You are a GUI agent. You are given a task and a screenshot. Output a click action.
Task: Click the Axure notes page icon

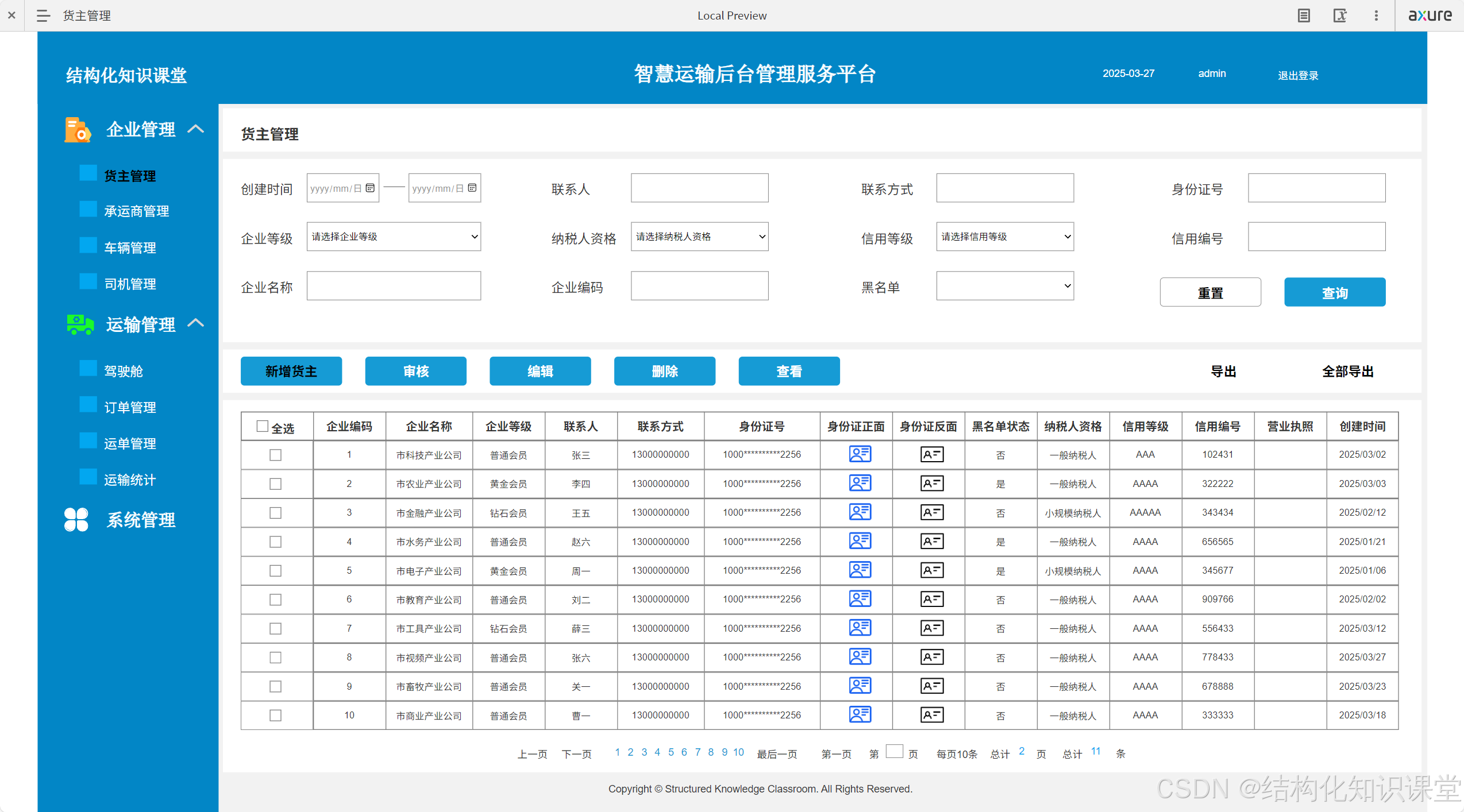click(1304, 16)
